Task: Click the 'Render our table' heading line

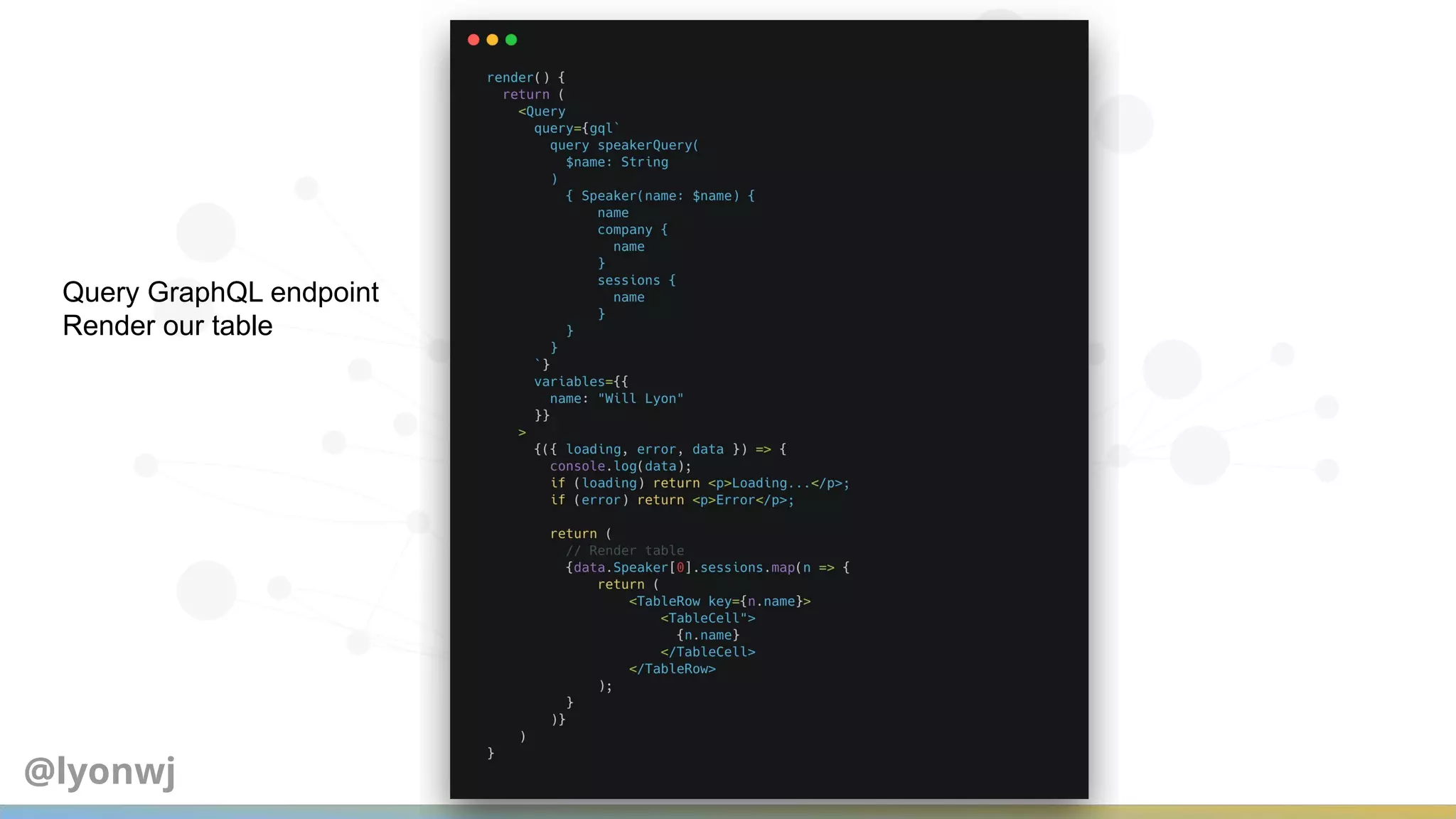Action: click(x=168, y=326)
